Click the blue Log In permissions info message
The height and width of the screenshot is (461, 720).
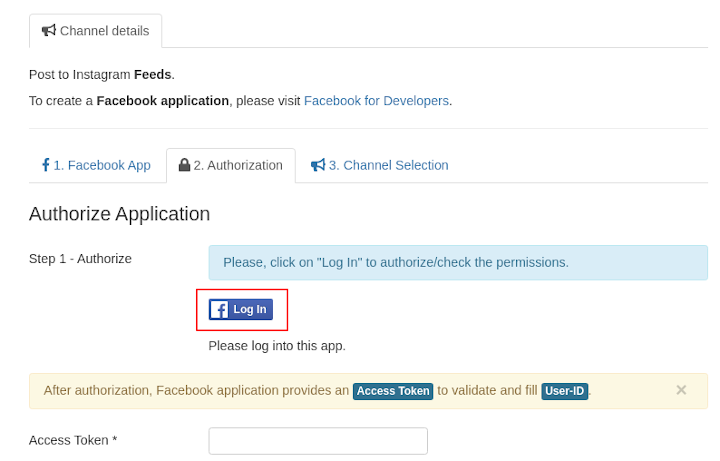[x=458, y=263]
